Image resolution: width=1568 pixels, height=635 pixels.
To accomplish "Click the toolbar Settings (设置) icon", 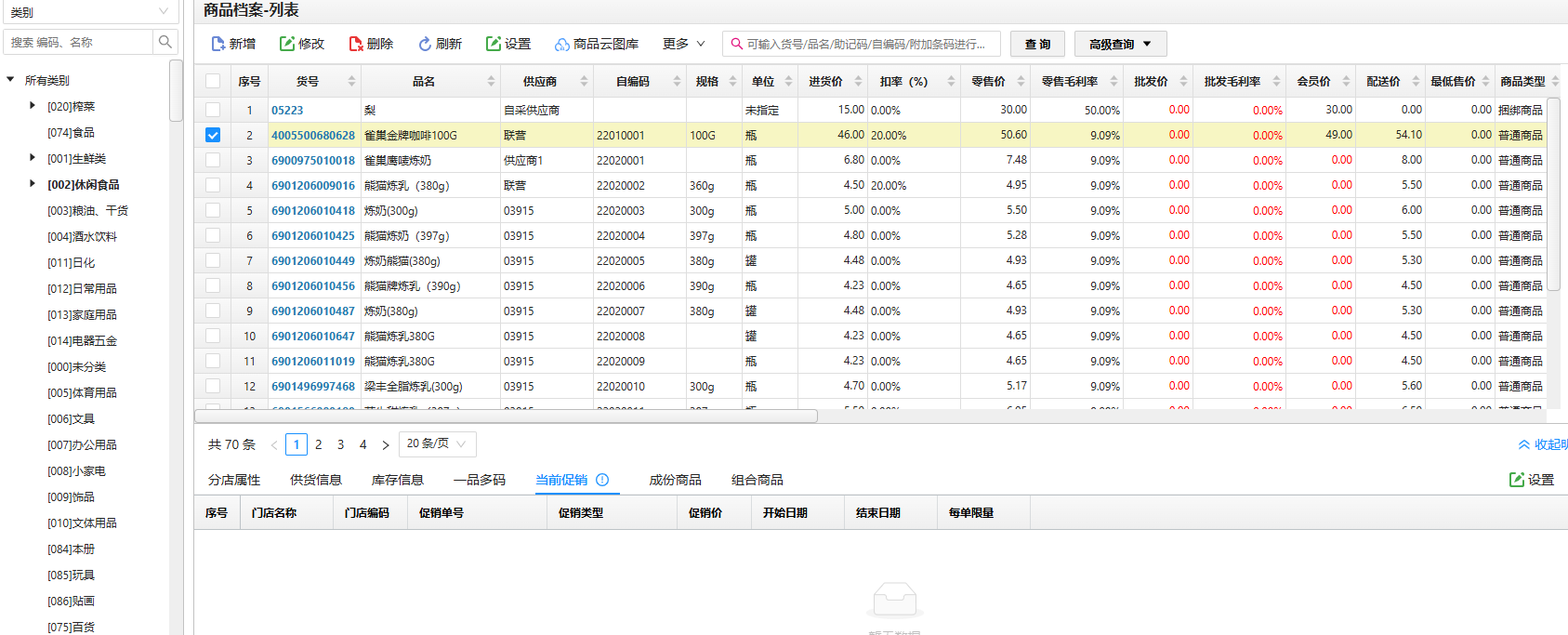I will point(494,44).
